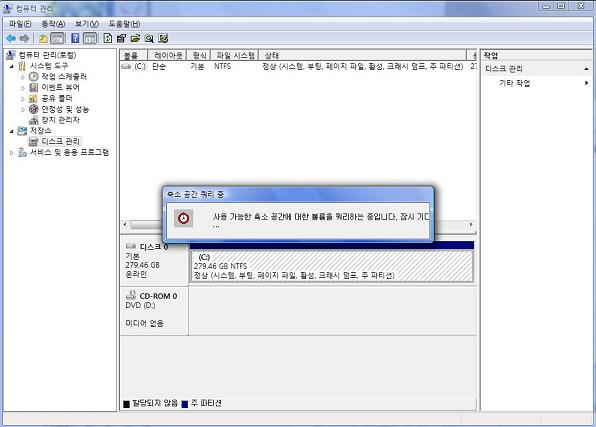The height and width of the screenshot is (427, 596).
Task: Click the 저장소 storage icon in tree
Action: 22,131
